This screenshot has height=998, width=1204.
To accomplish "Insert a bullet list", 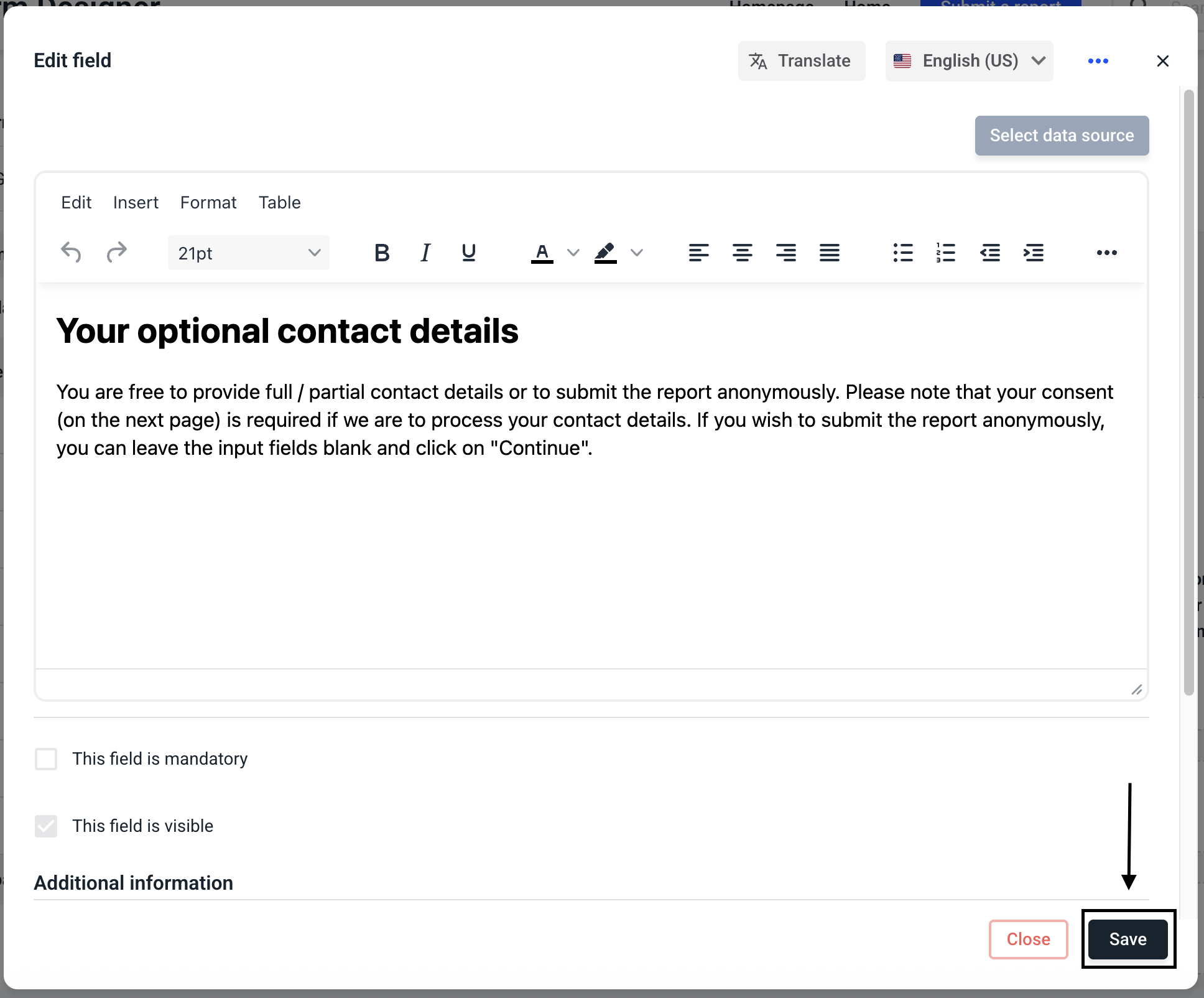I will click(x=902, y=253).
